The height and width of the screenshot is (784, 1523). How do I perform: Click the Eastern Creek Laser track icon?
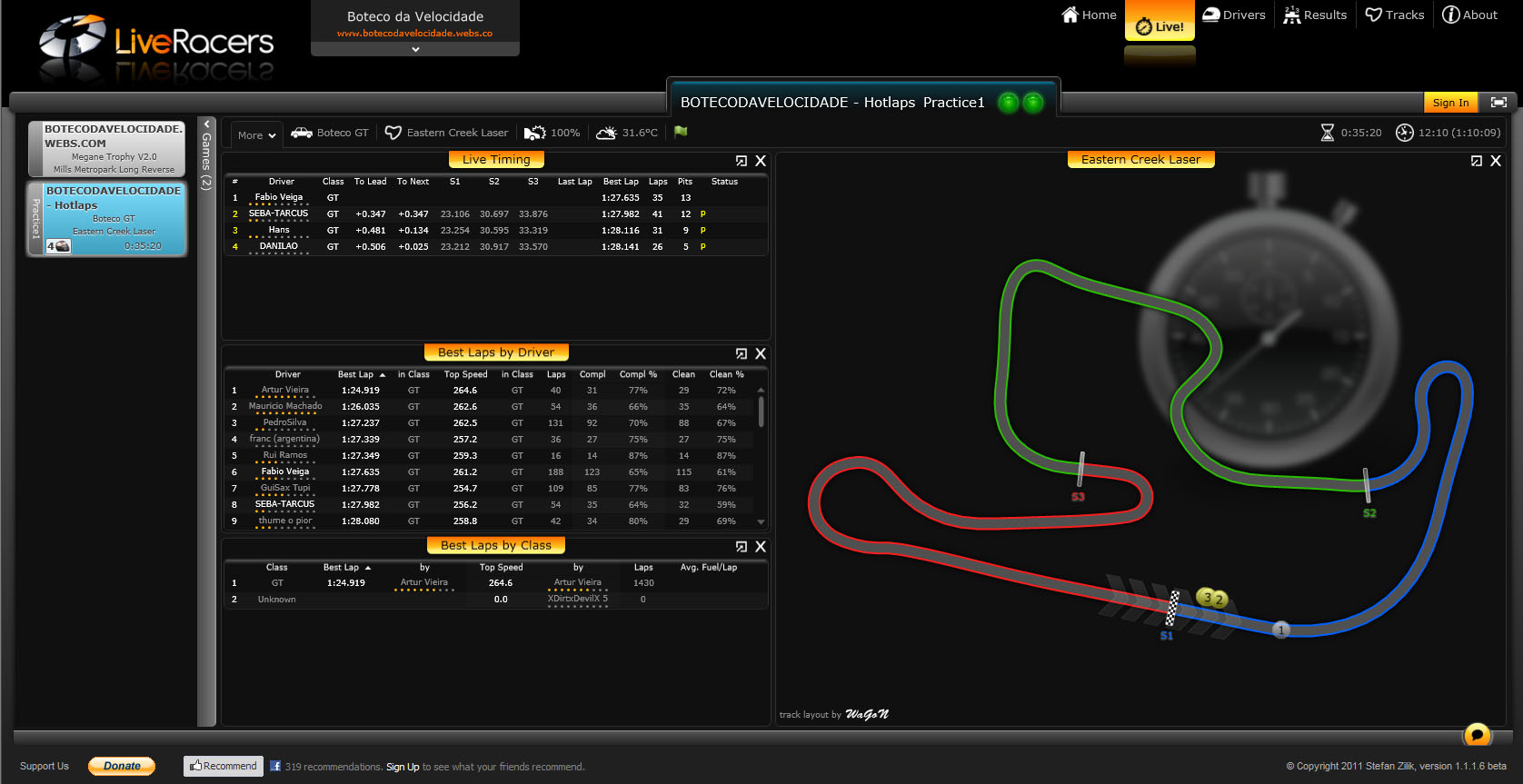coord(393,133)
